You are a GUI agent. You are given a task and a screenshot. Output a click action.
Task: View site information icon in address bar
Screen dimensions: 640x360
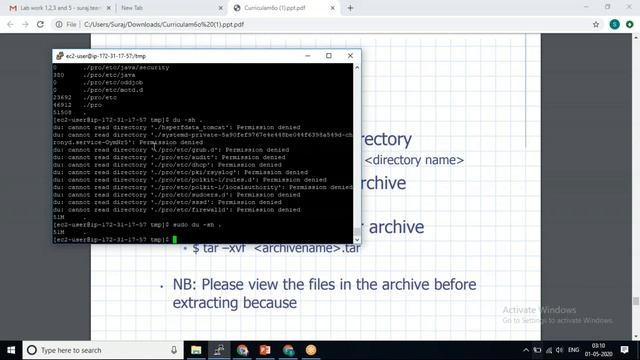(x=59, y=24)
